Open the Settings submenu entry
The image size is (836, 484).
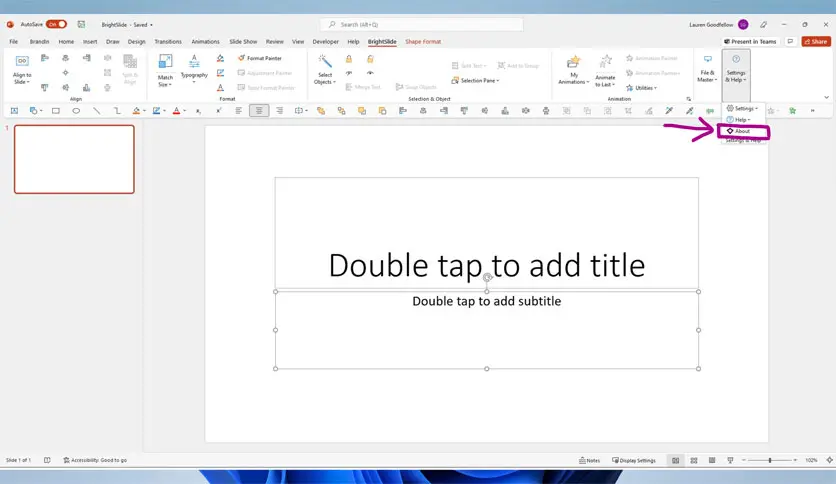click(742, 108)
